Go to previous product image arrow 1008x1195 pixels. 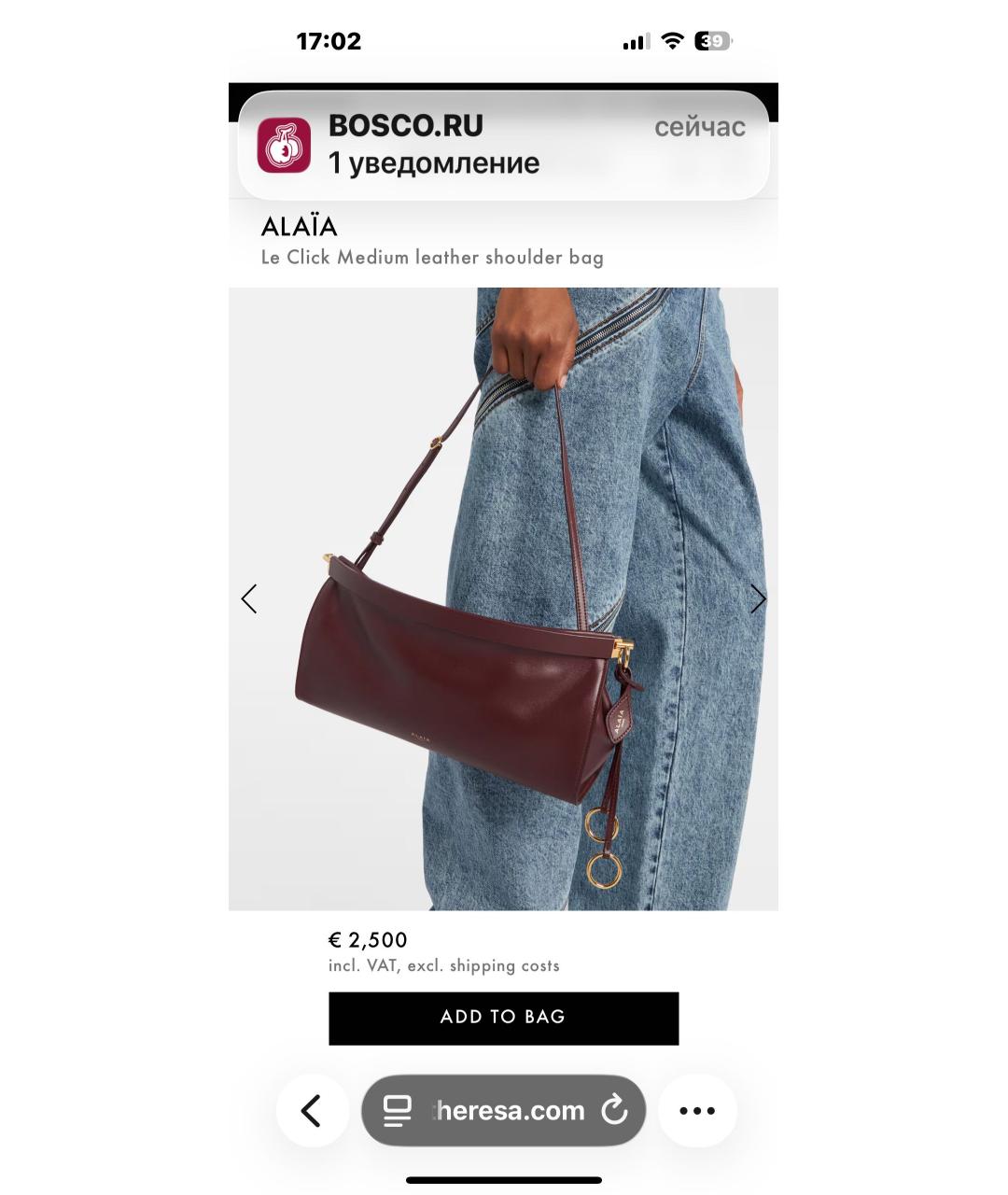point(248,598)
